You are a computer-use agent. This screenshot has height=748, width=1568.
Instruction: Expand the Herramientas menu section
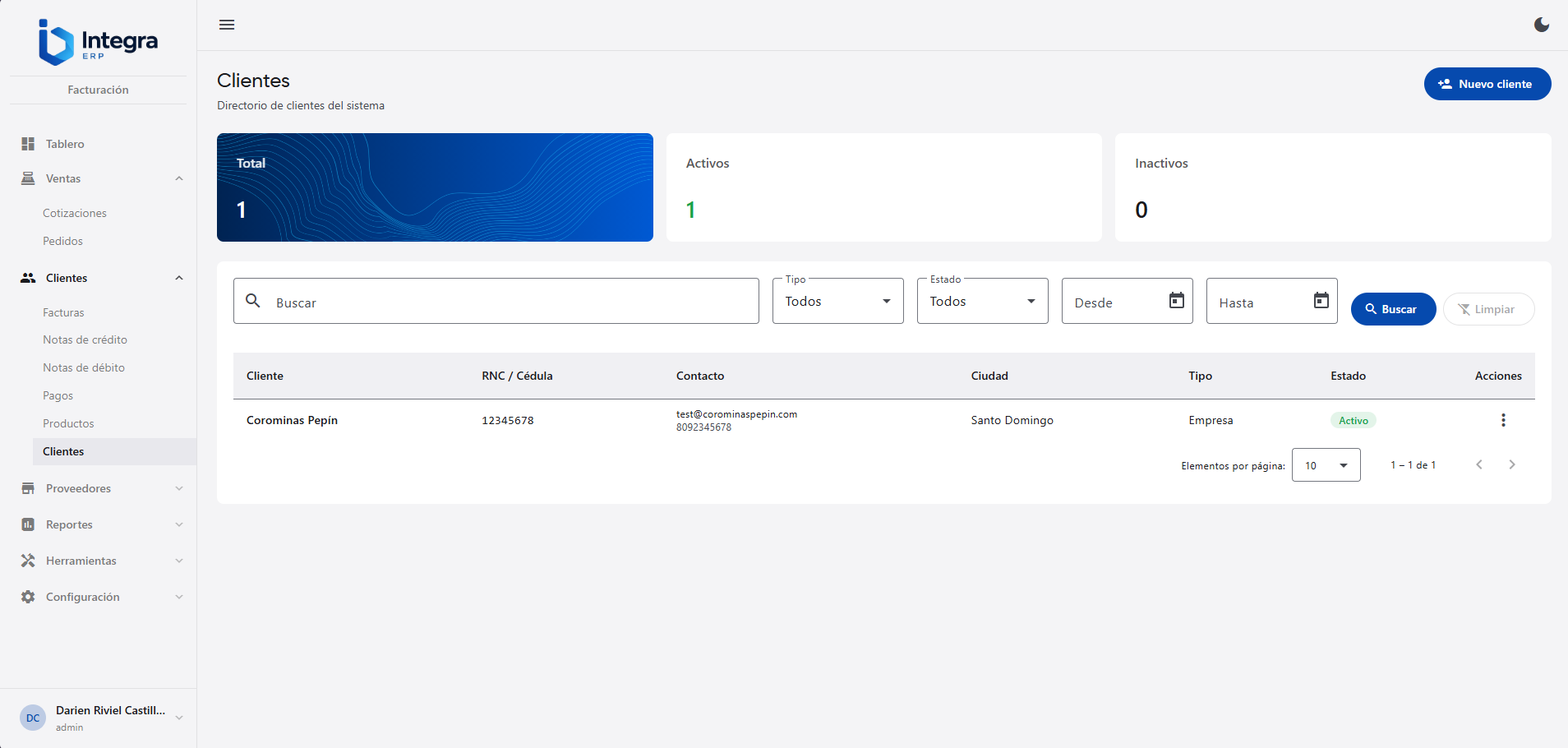coord(179,561)
